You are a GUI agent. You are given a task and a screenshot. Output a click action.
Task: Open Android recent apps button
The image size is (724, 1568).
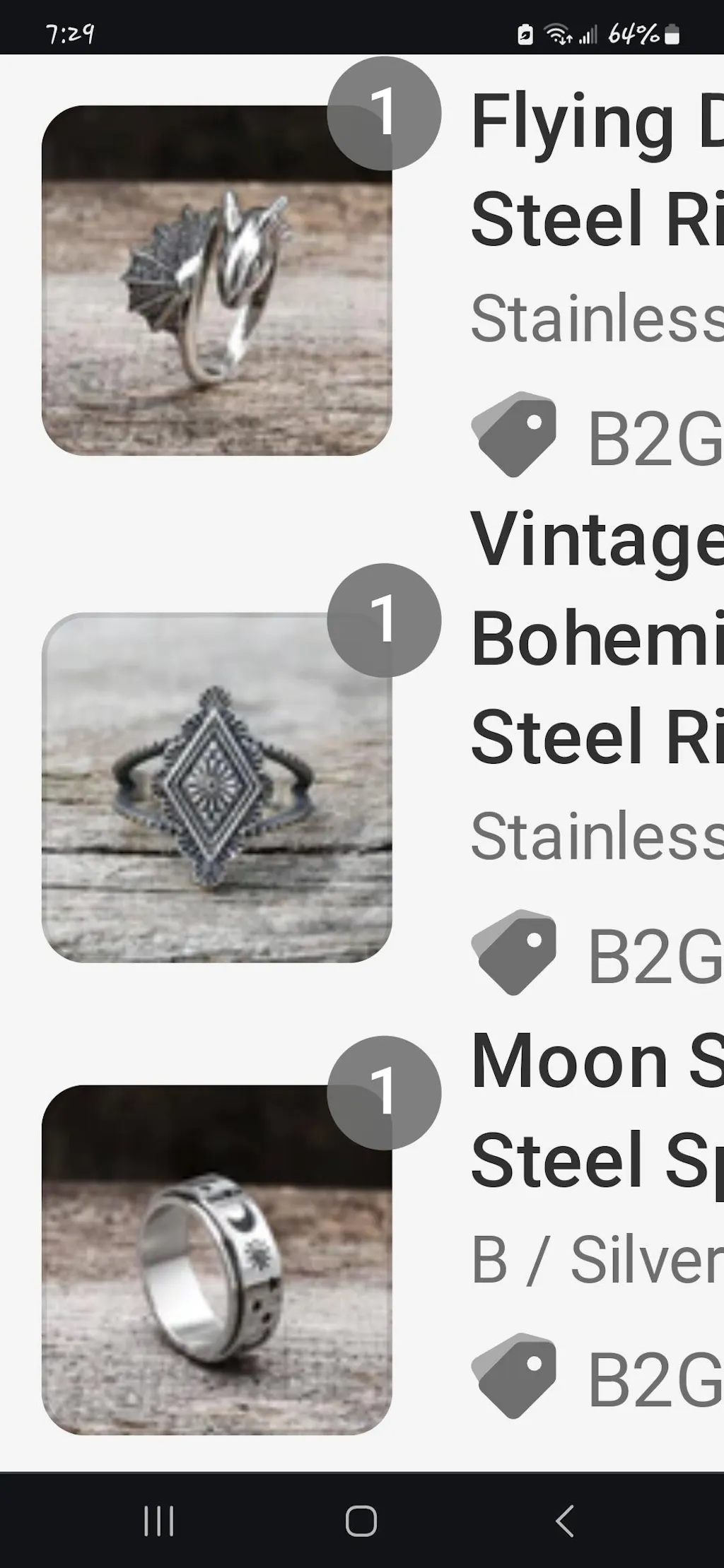(159, 1521)
